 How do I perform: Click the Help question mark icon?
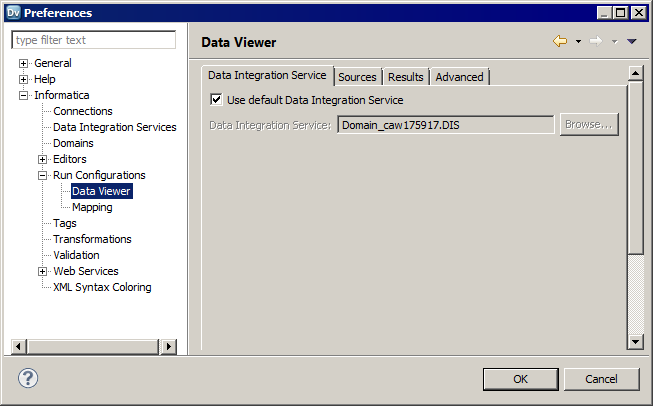(28, 378)
